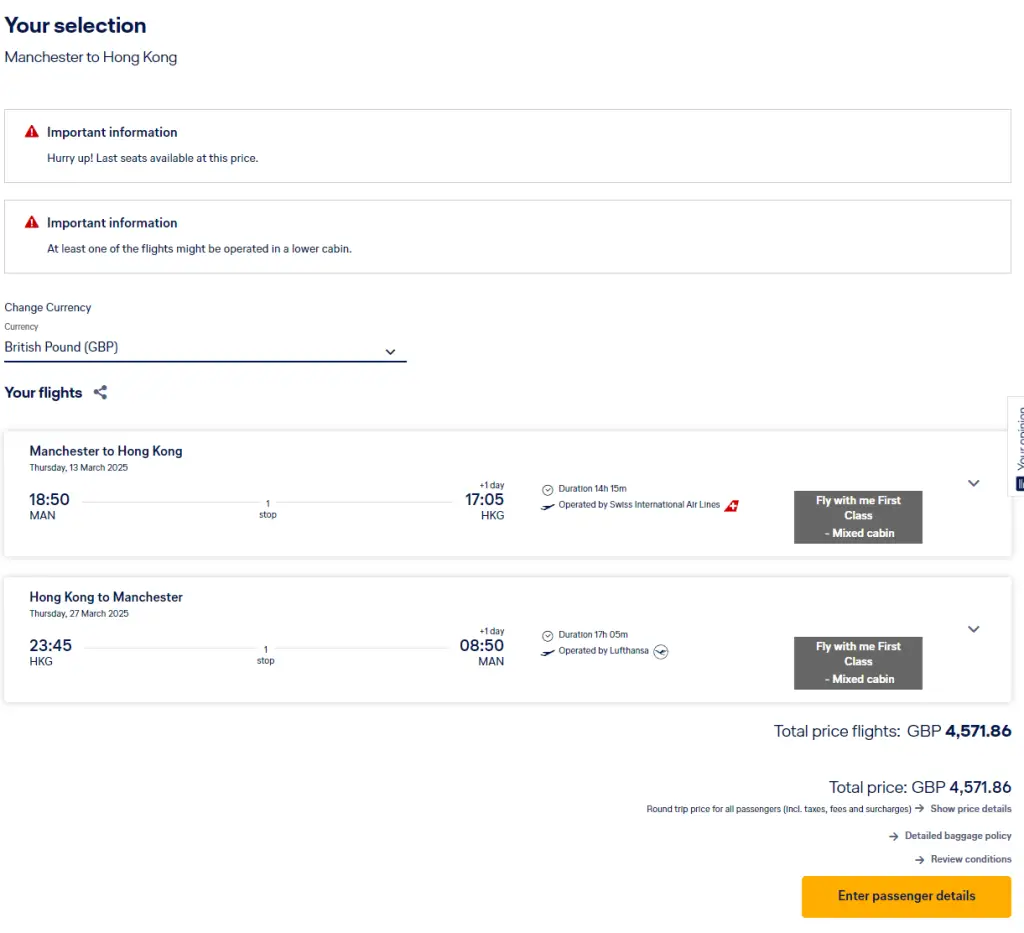The image size is (1024, 933).
Task: Expand the Manchester to Hong Kong flight details
Action: click(973, 484)
